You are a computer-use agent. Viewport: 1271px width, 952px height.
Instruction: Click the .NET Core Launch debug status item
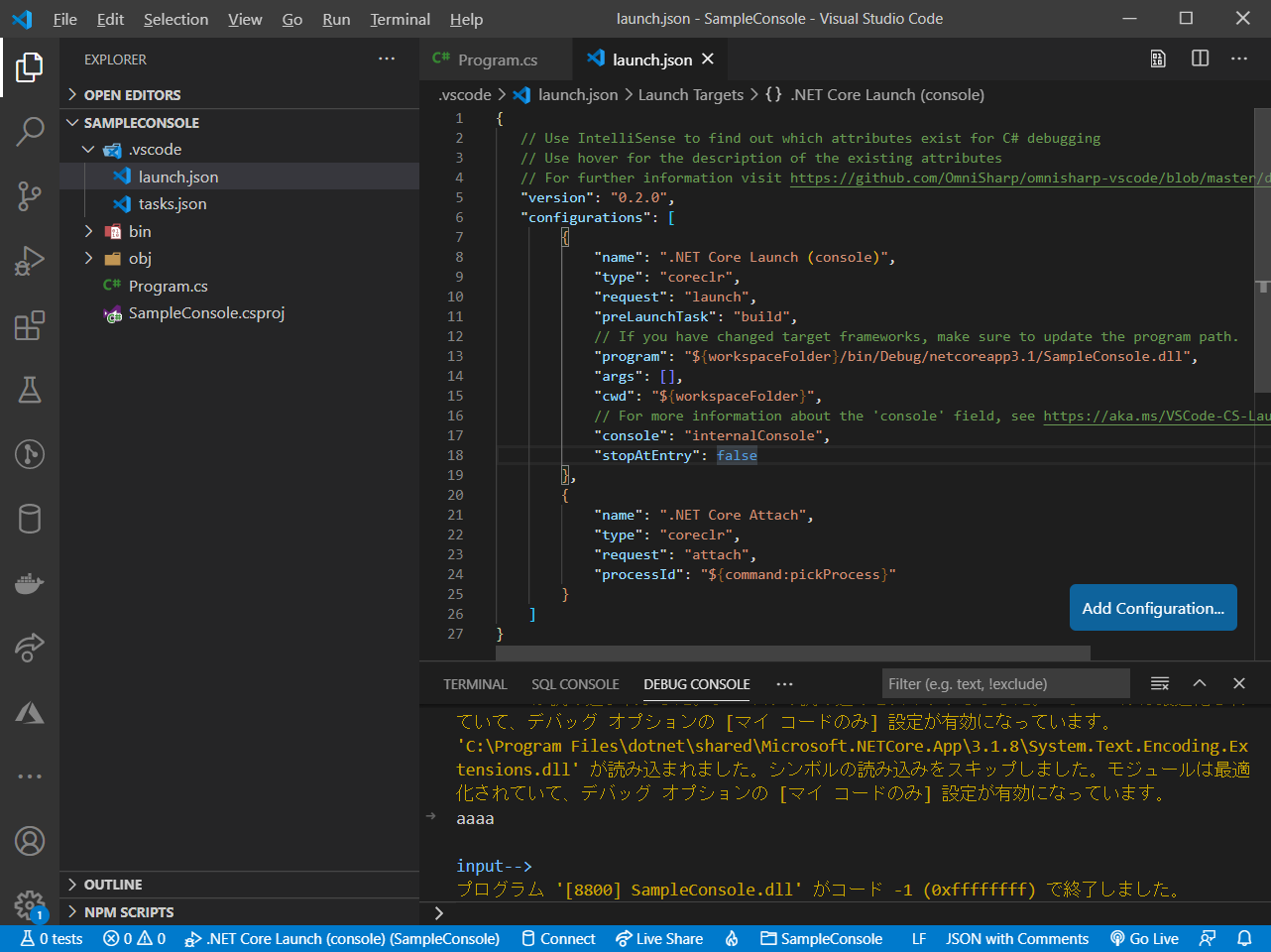click(343, 938)
